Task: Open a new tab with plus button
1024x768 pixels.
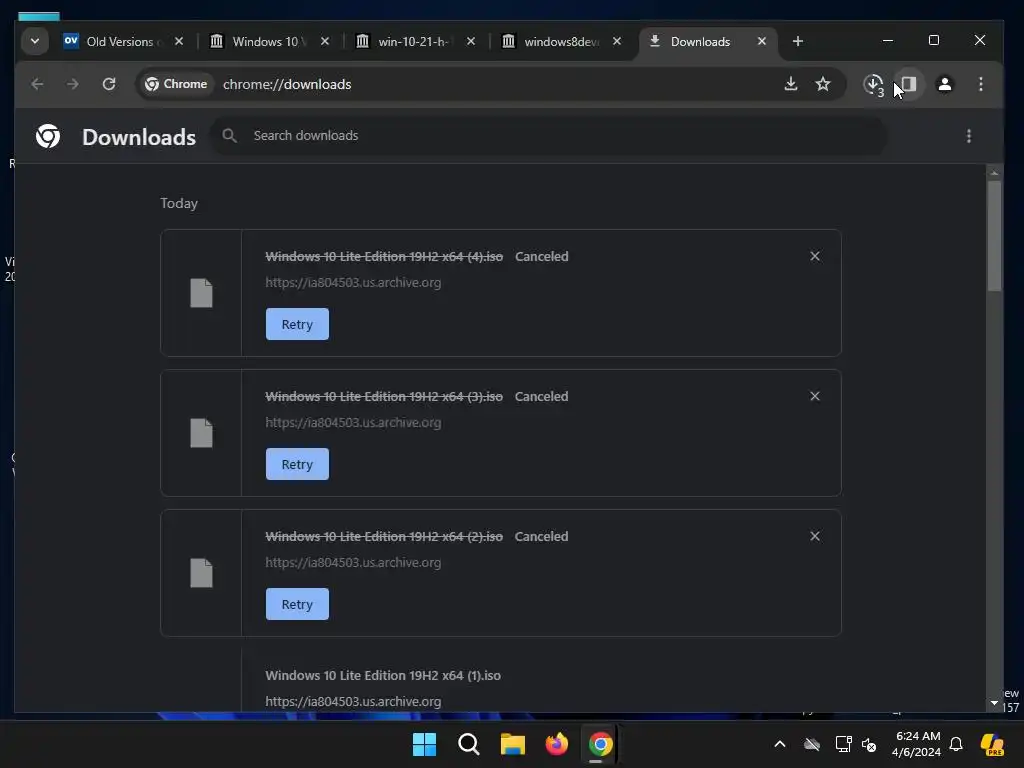Action: tap(797, 41)
